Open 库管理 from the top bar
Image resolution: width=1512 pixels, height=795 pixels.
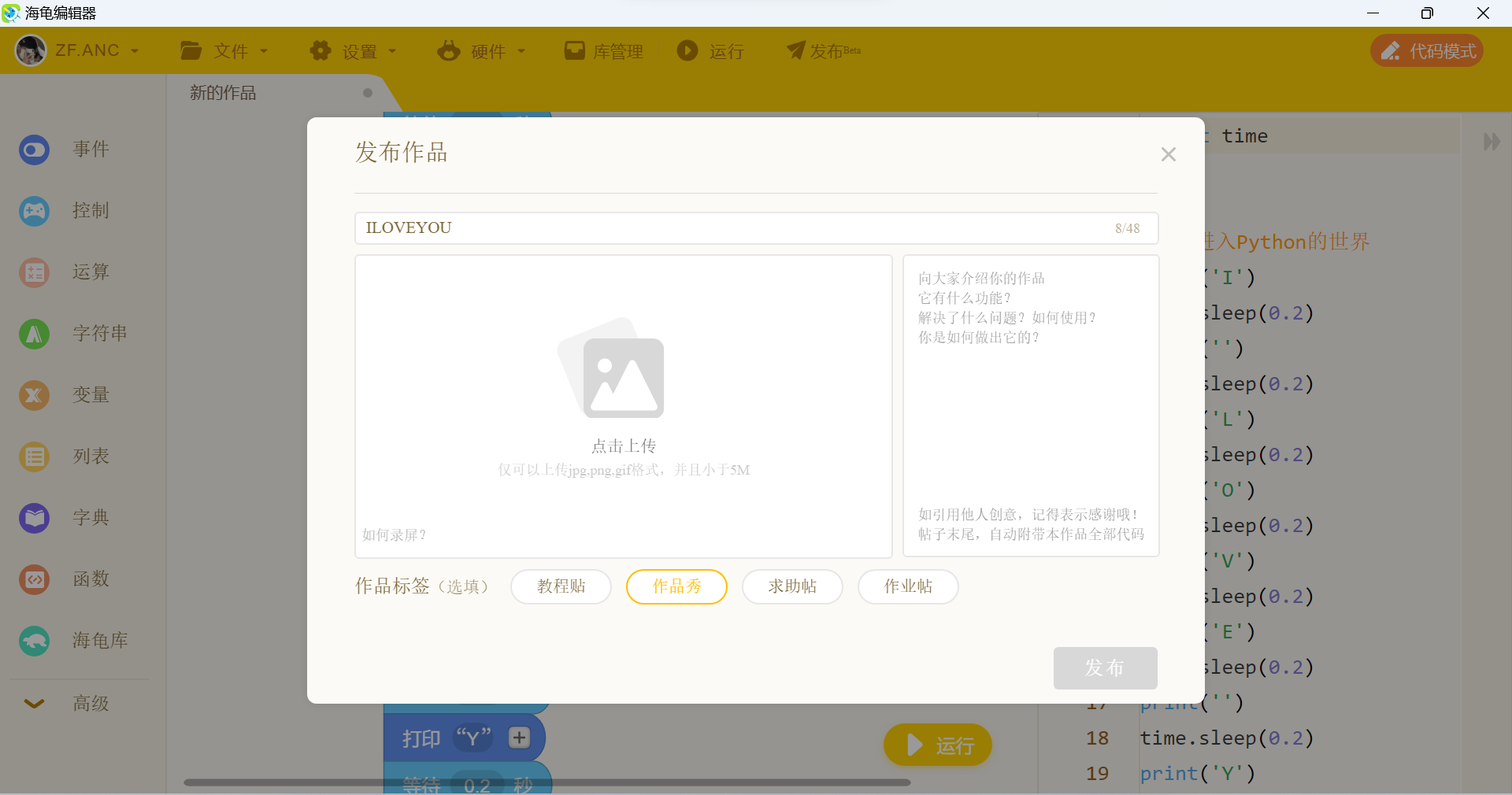pyautogui.click(x=604, y=51)
